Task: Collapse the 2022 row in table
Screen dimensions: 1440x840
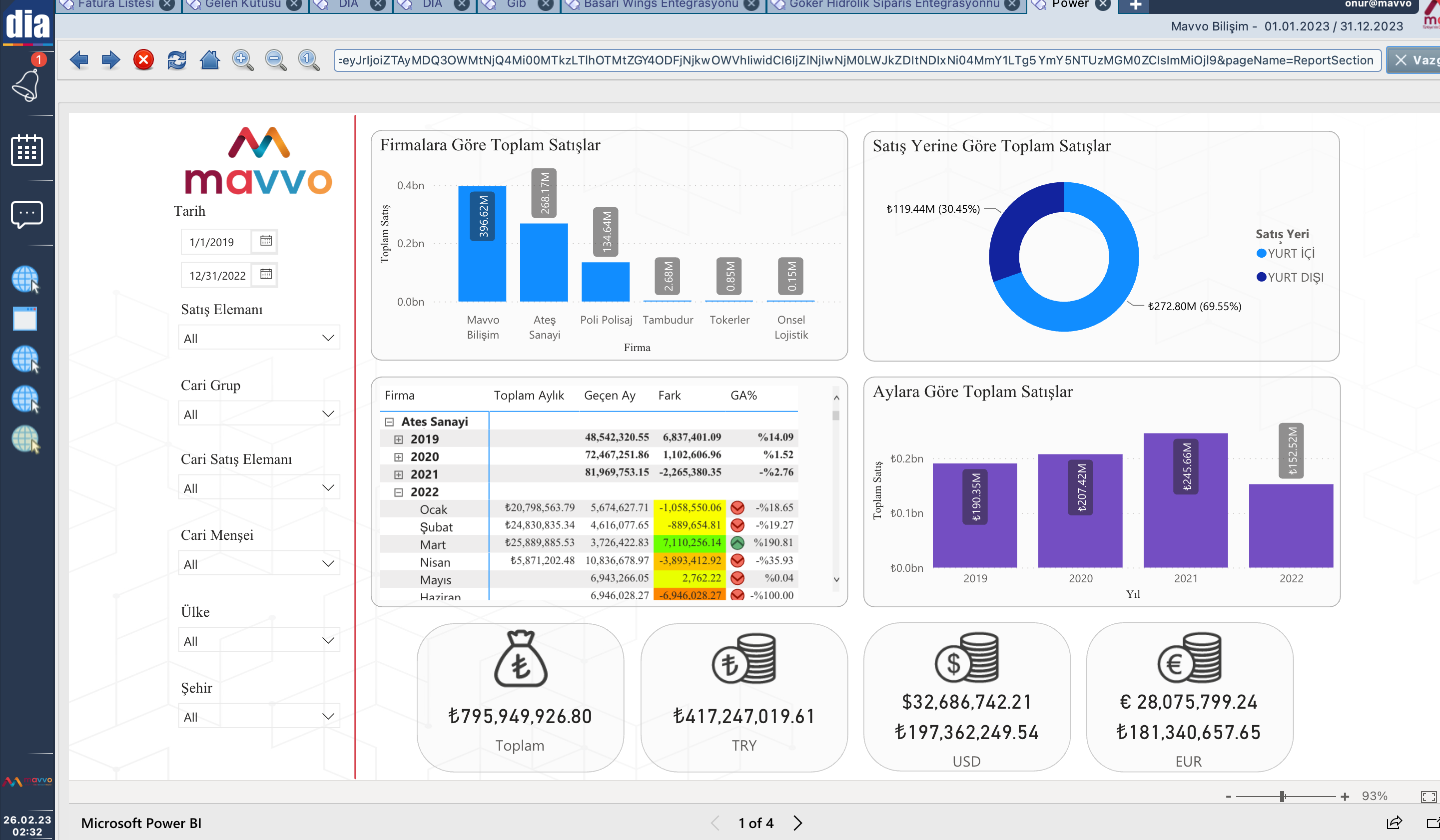Action: point(398,492)
